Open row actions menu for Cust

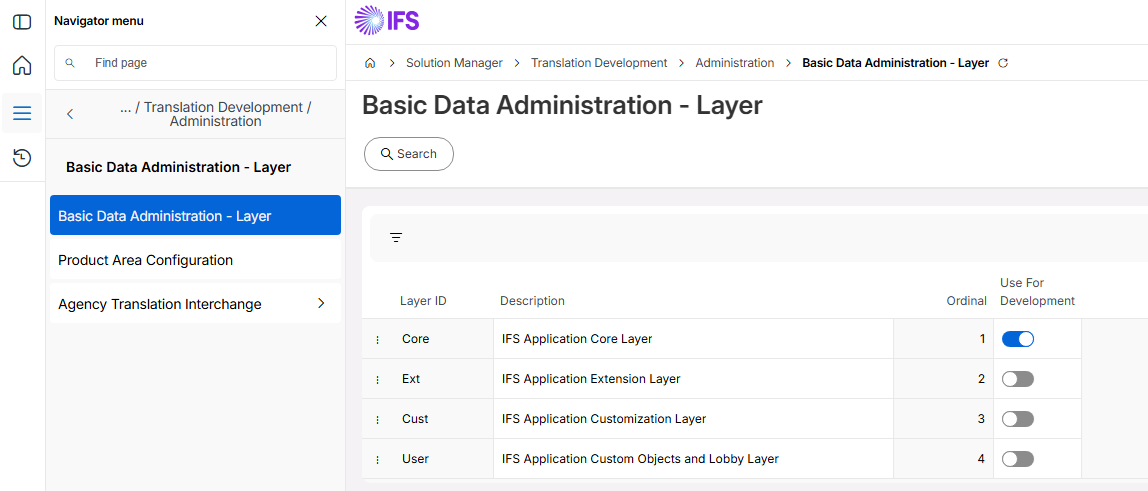point(378,419)
